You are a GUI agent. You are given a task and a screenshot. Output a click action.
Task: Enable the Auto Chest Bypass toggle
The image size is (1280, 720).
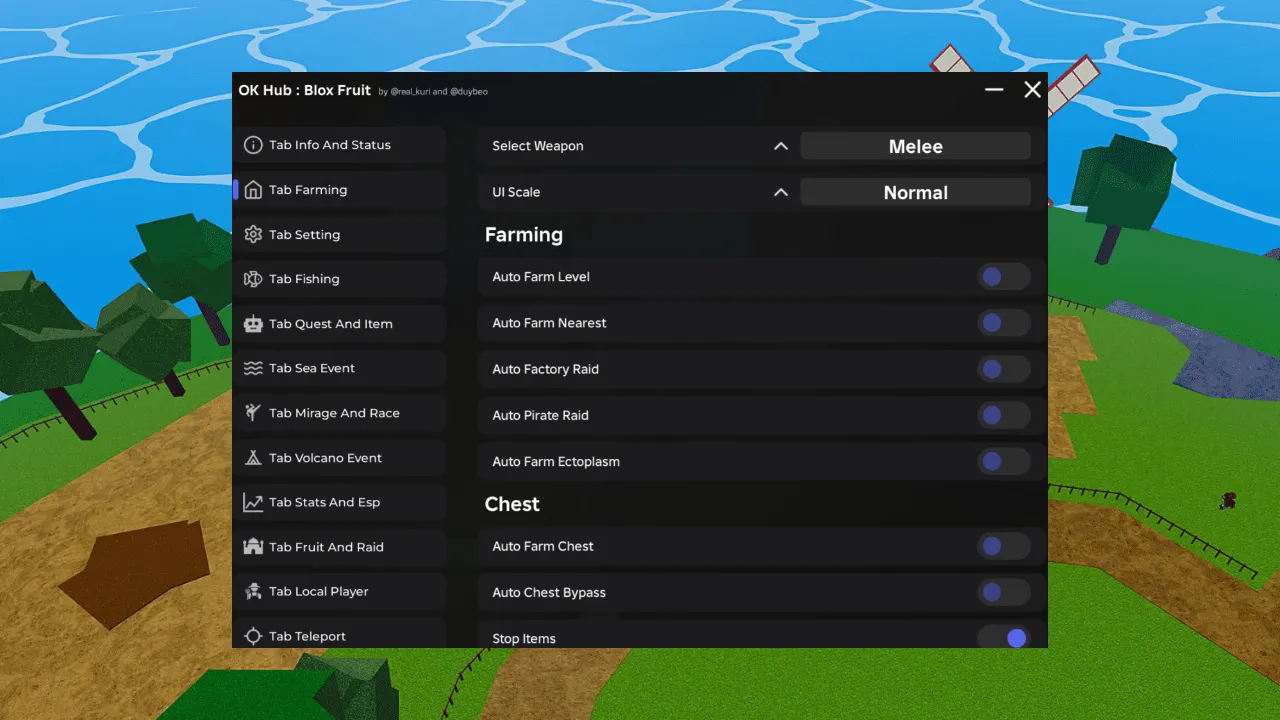tap(1003, 592)
